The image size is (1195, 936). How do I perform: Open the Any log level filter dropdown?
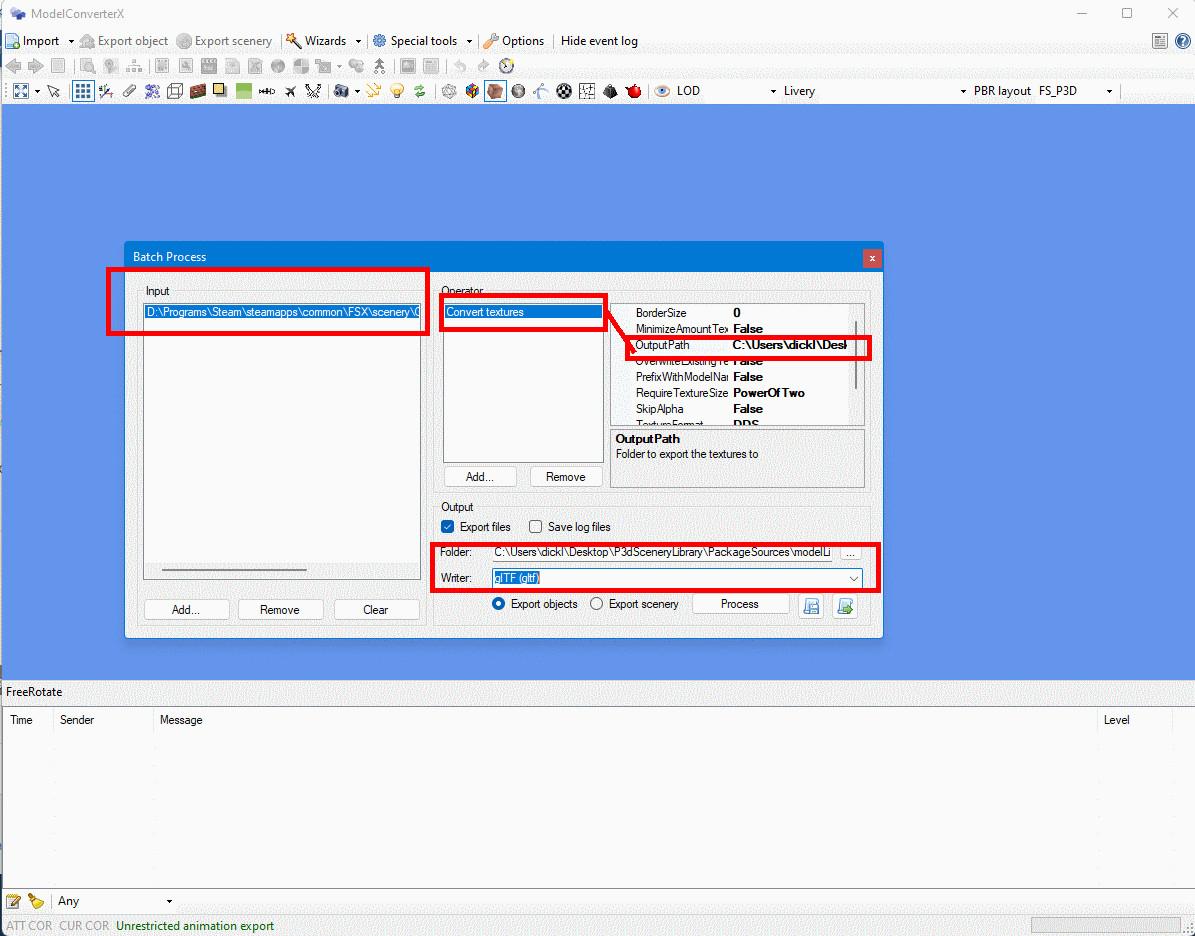169,901
